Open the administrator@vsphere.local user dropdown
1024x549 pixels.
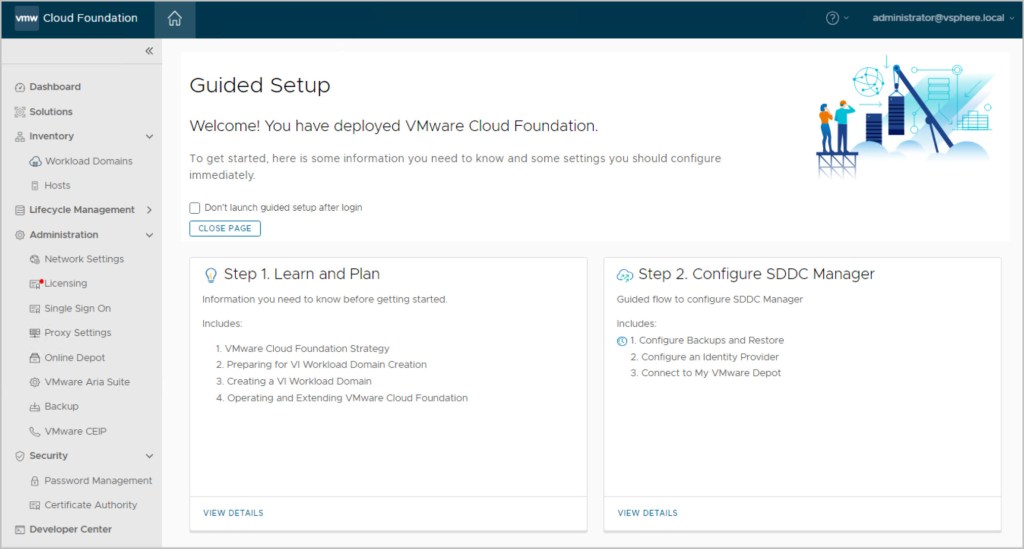942,18
